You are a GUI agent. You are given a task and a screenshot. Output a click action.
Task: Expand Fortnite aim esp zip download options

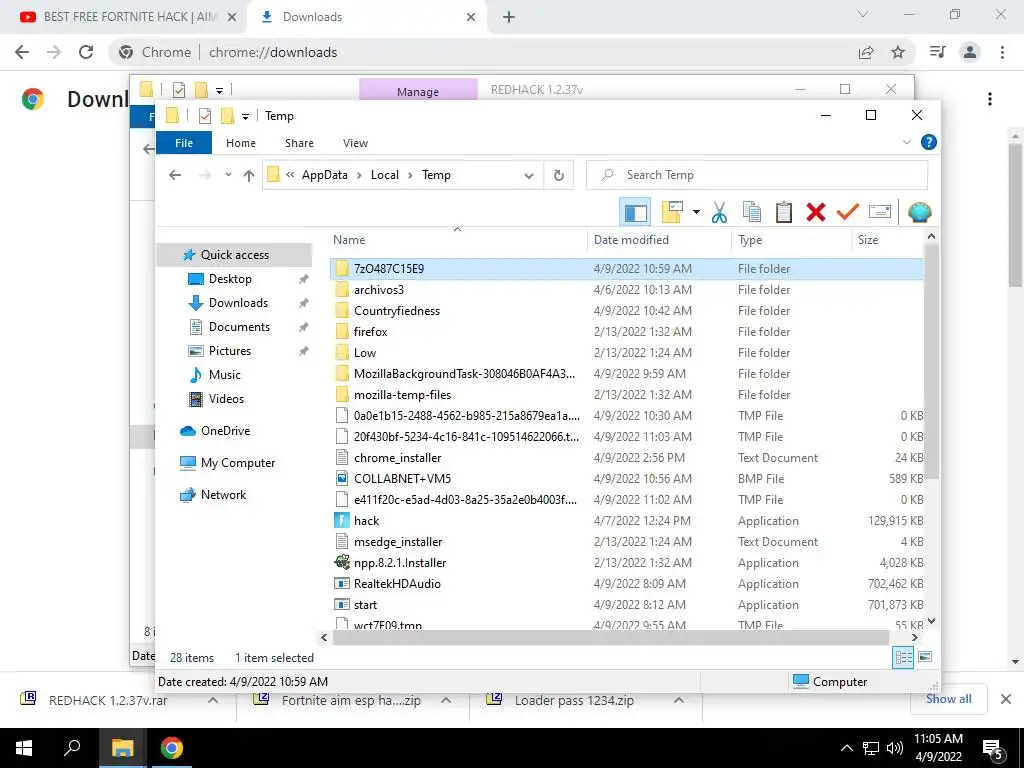coord(446,700)
